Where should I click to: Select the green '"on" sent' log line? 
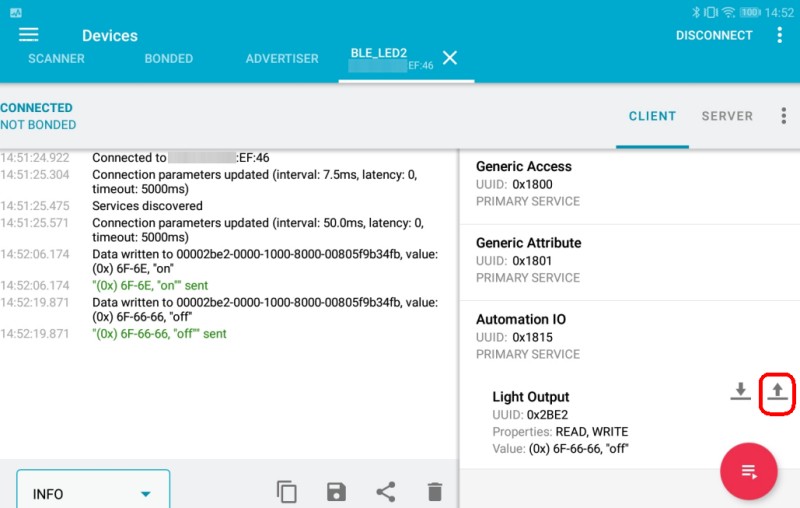[x=150, y=286]
